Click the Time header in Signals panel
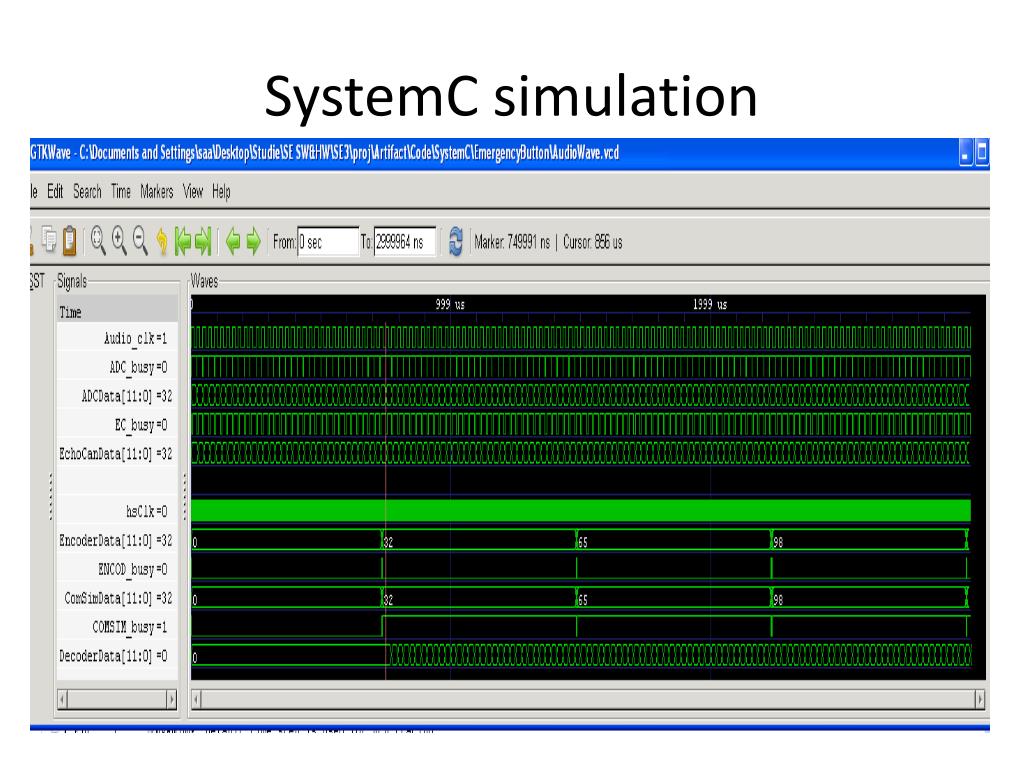Screen dimensions: 1024x768 [x=117, y=312]
